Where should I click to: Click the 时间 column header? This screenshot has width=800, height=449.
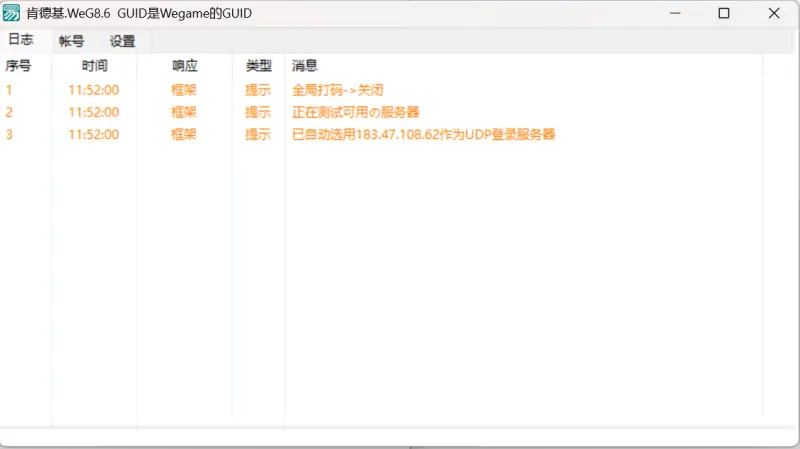[94, 66]
